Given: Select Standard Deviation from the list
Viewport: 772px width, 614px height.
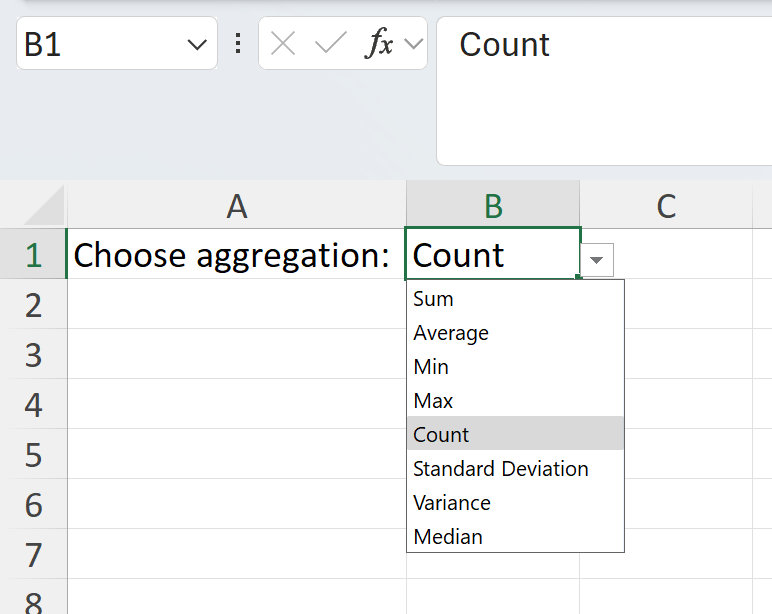Looking at the screenshot, I should pyautogui.click(x=501, y=469).
